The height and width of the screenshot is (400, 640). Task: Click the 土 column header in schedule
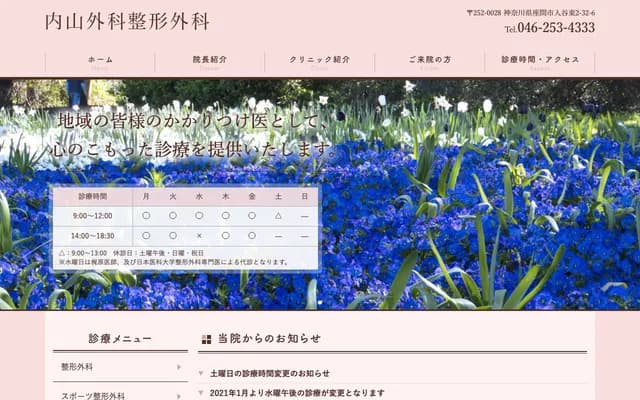(278, 196)
